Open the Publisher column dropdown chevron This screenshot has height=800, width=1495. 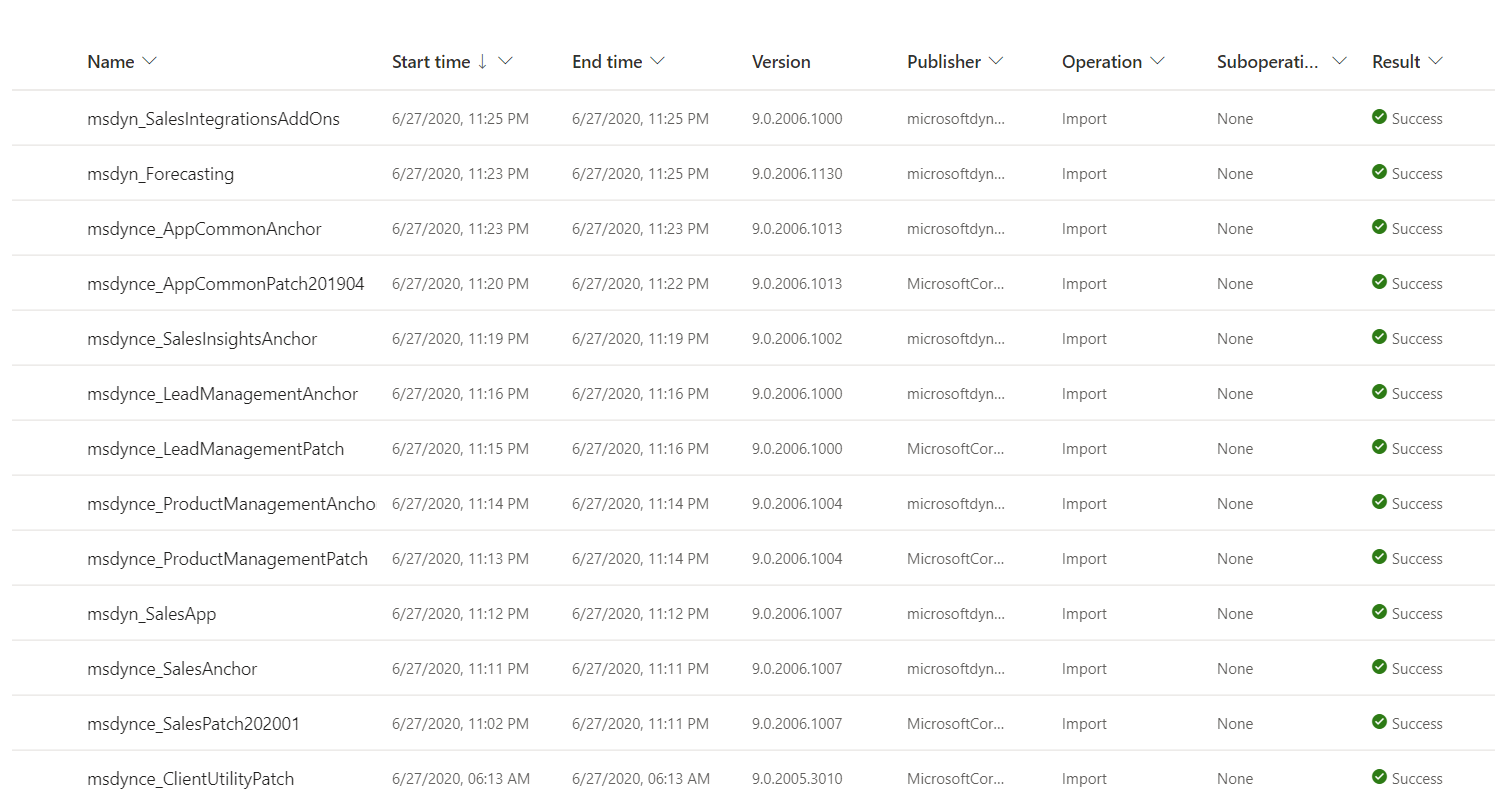[x=995, y=61]
